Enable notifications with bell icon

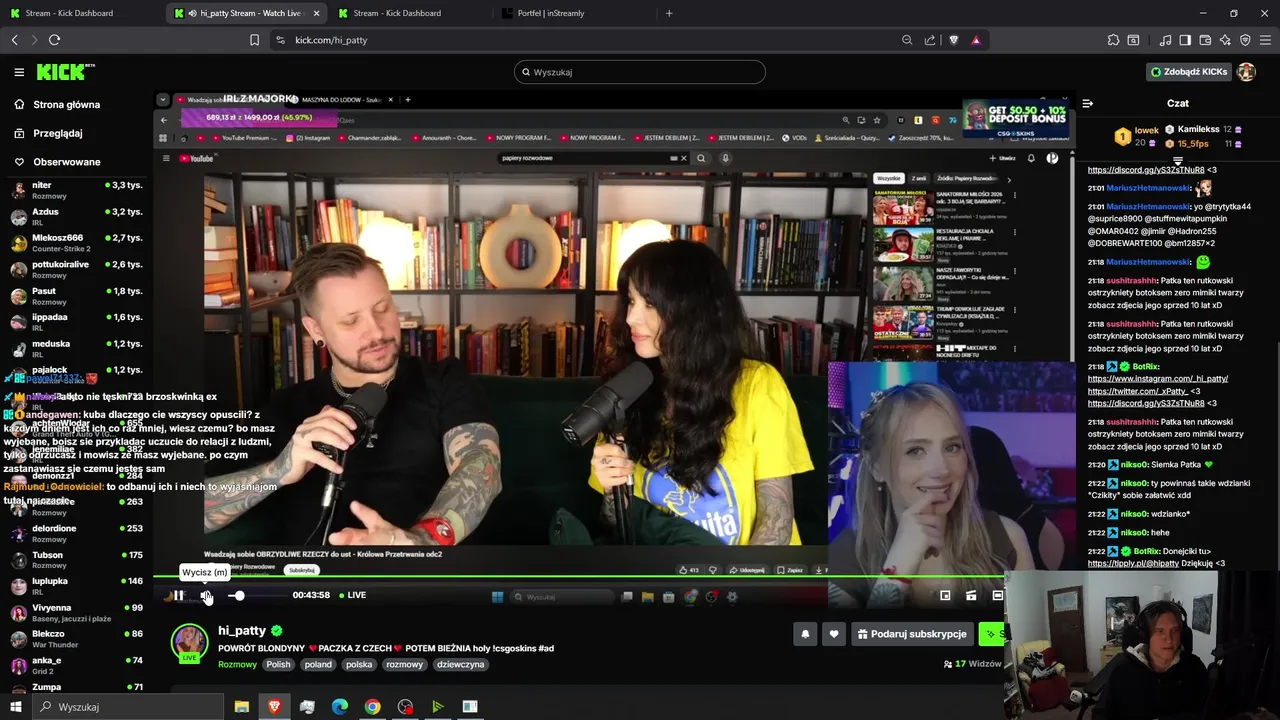pyautogui.click(x=805, y=634)
